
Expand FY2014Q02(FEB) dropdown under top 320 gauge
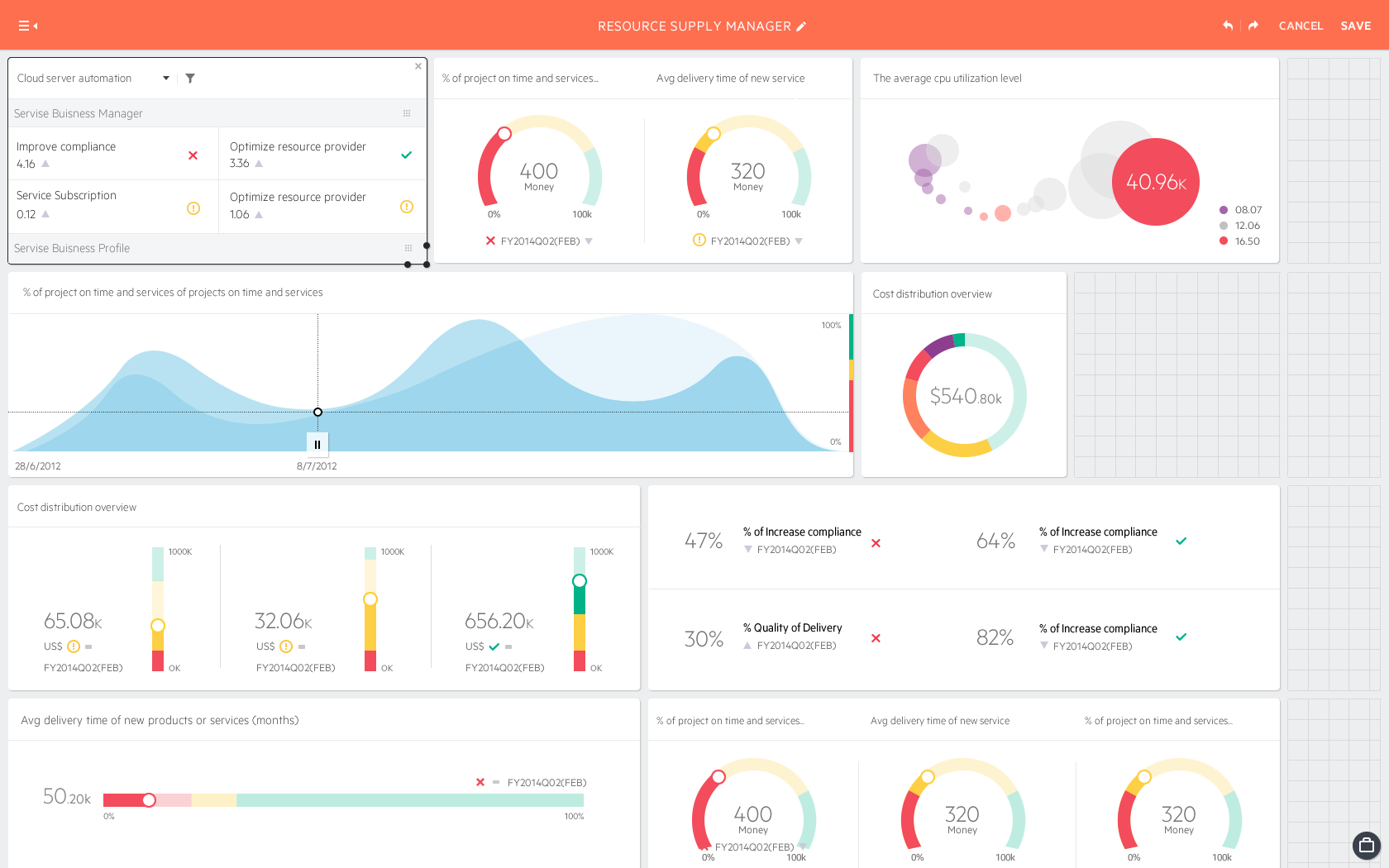point(799,241)
